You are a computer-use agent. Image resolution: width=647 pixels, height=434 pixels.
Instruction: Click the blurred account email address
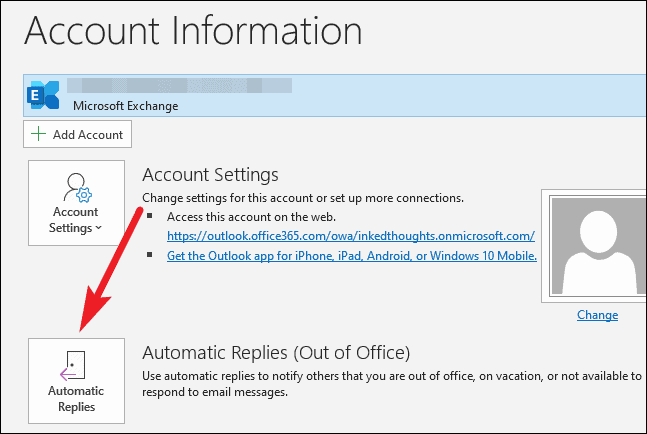tap(179, 85)
